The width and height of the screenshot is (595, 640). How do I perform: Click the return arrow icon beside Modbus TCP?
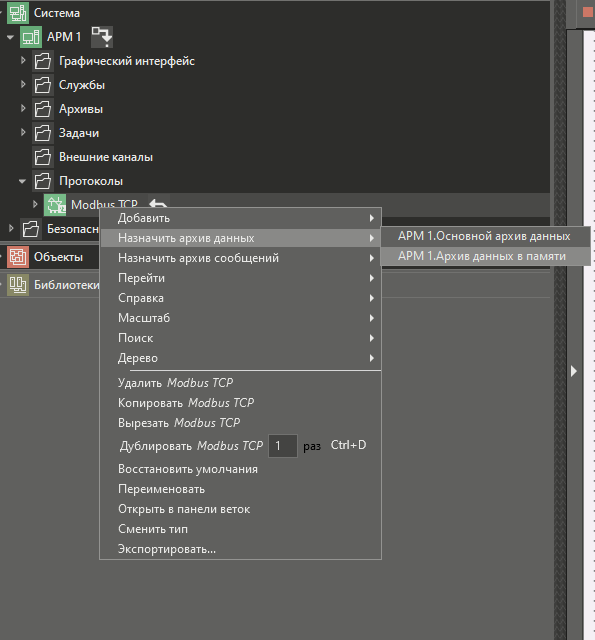point(158,203)
